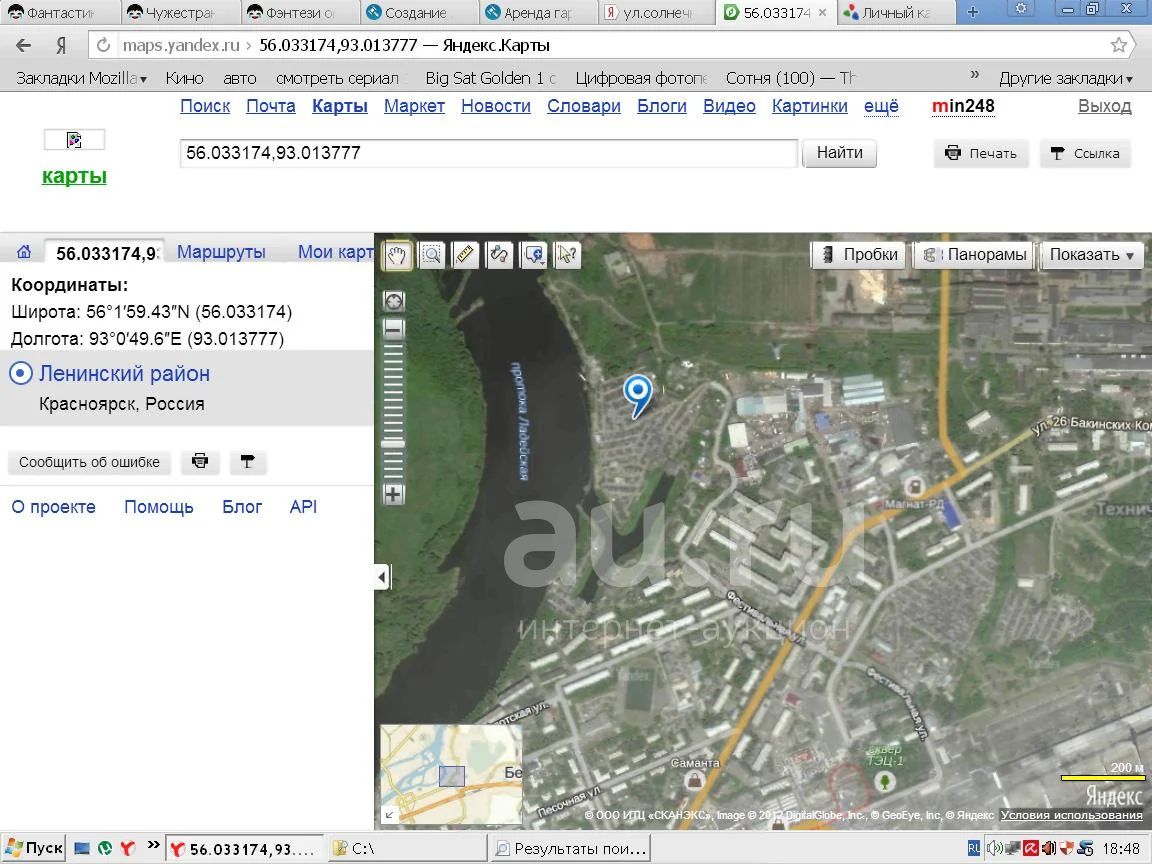Open browser settings gear icon

(1020, 10)
